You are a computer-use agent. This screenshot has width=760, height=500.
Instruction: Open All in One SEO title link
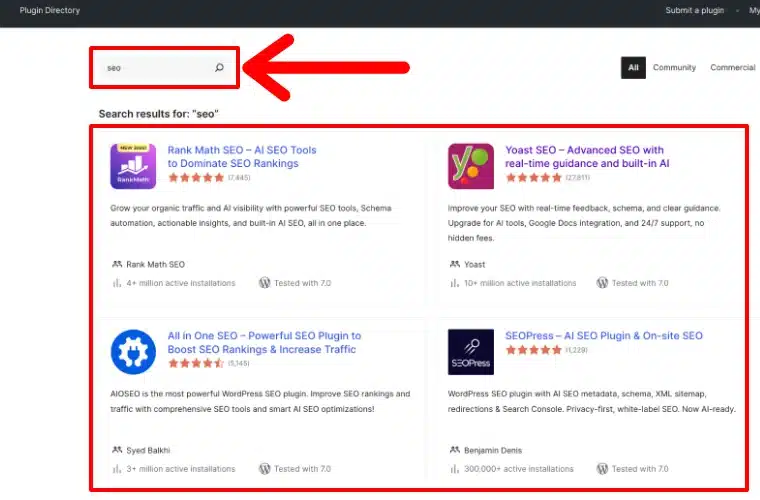point(264,342)
